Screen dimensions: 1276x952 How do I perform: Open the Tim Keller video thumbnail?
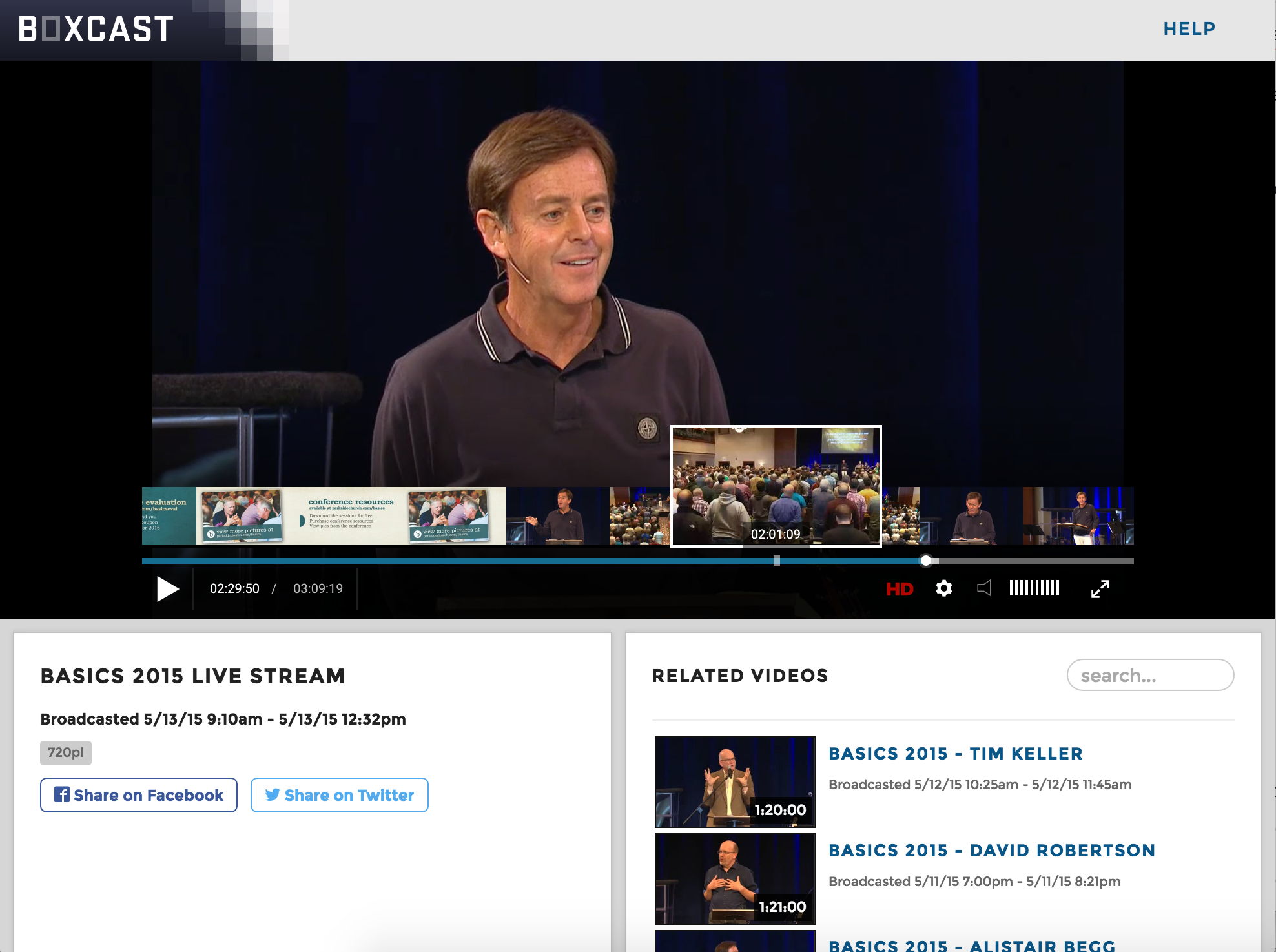[x=735, y=781]
